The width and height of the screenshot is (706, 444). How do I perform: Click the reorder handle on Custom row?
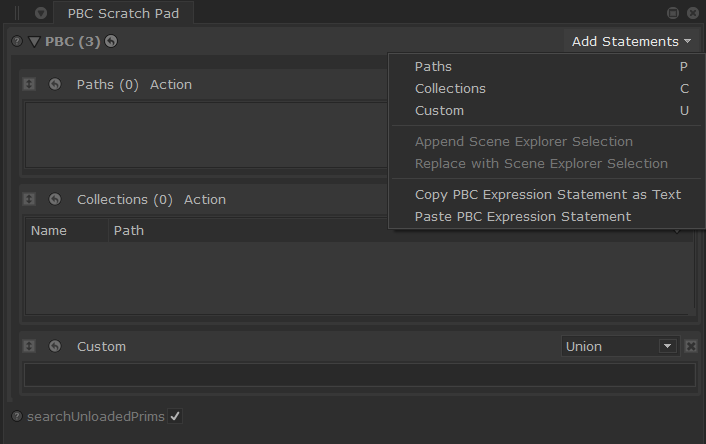coord(29,346)
